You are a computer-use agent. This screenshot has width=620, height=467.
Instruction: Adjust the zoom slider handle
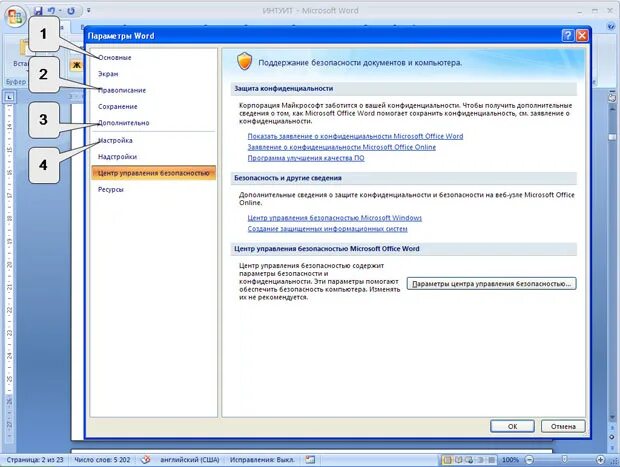coord(565,459)
